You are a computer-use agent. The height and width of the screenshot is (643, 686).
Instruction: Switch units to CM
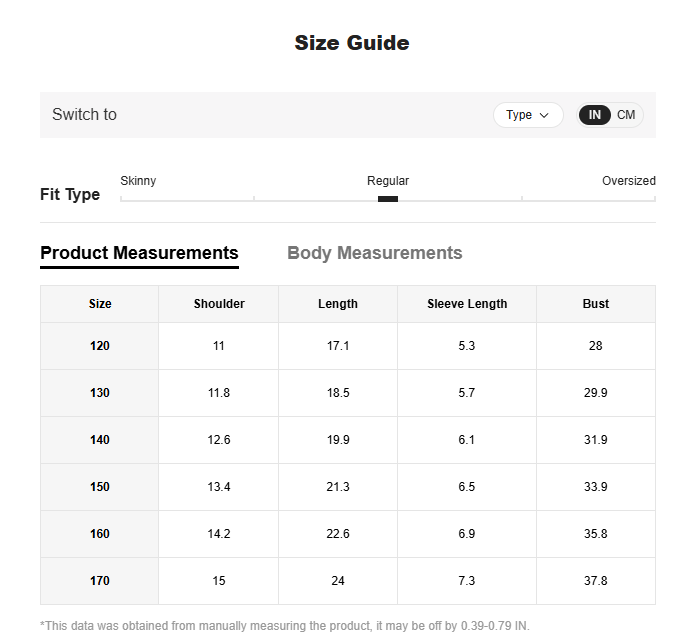coord(626,115)
